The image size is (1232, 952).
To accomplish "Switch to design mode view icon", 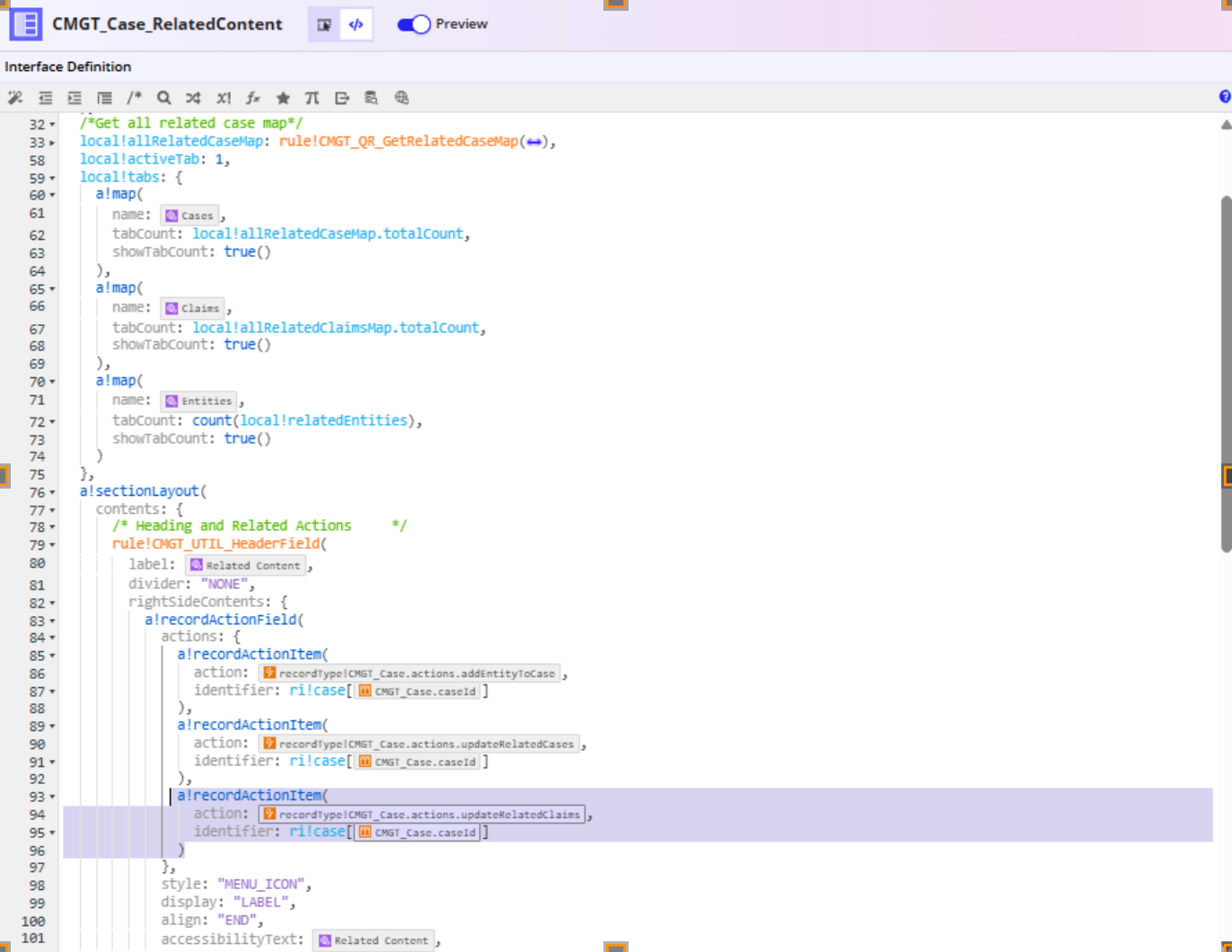I will (324, 24).
